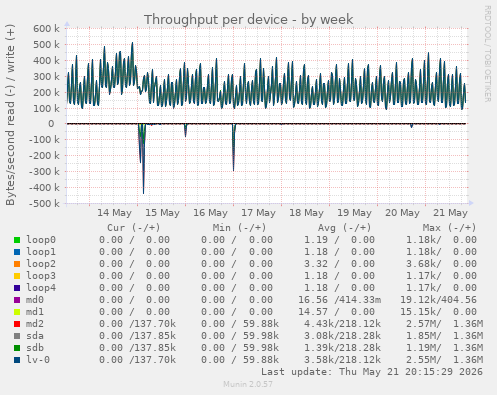Click the '16 May' x-axis label
Viewport: 497px width, 395px height.
point(210,213)
